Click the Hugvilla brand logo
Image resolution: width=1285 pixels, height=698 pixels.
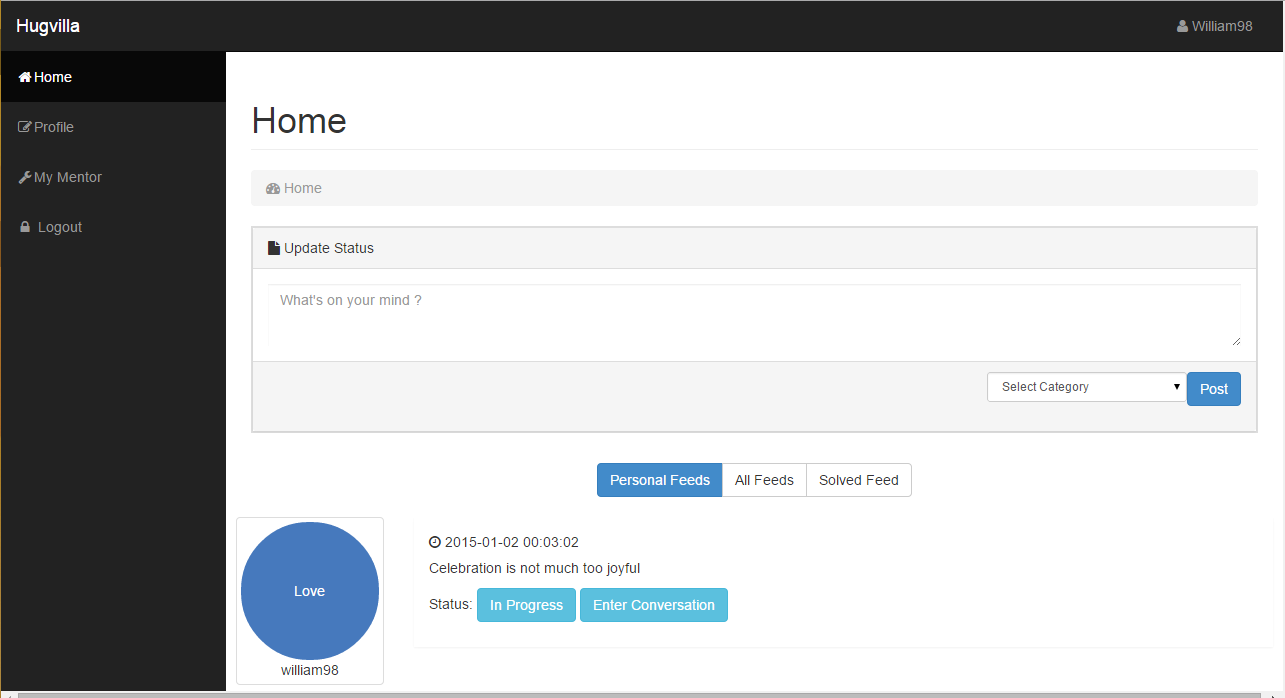point(48,26)
